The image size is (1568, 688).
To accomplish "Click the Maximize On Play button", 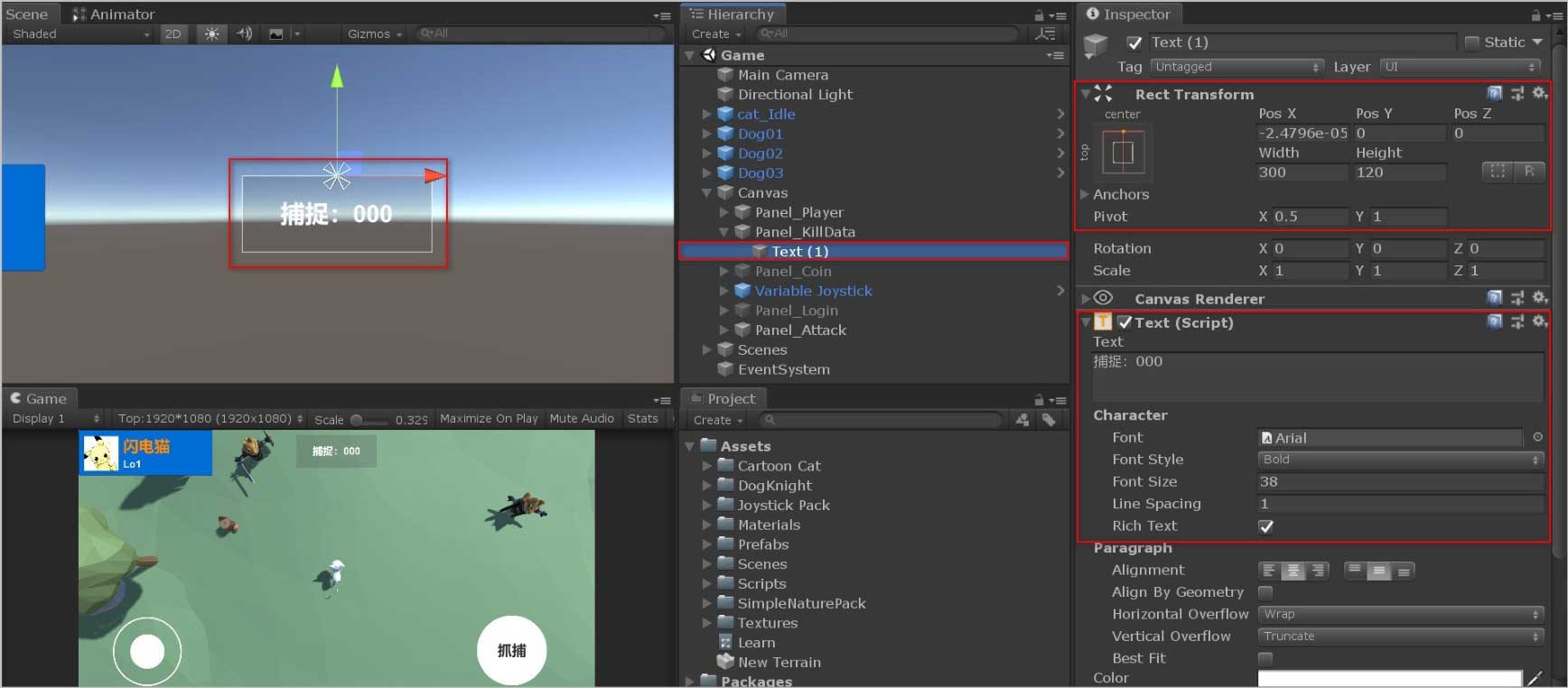I will coord(488,419).
